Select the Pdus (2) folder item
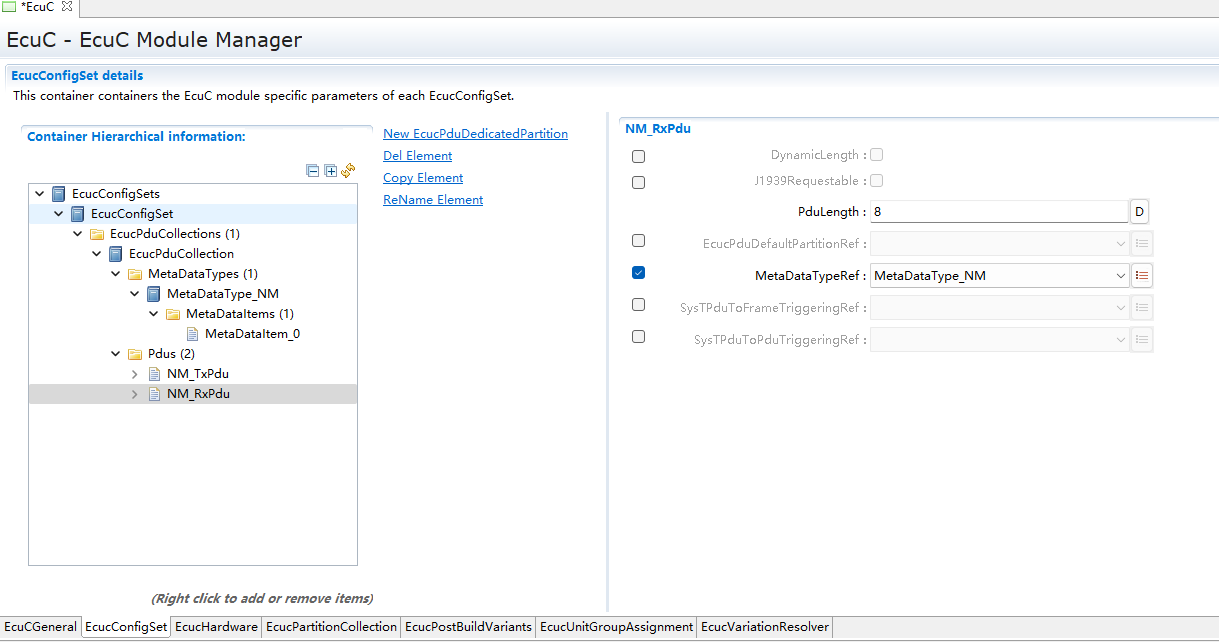The height and width of the screenshot is (642, 1219). (x=171, y=354)
